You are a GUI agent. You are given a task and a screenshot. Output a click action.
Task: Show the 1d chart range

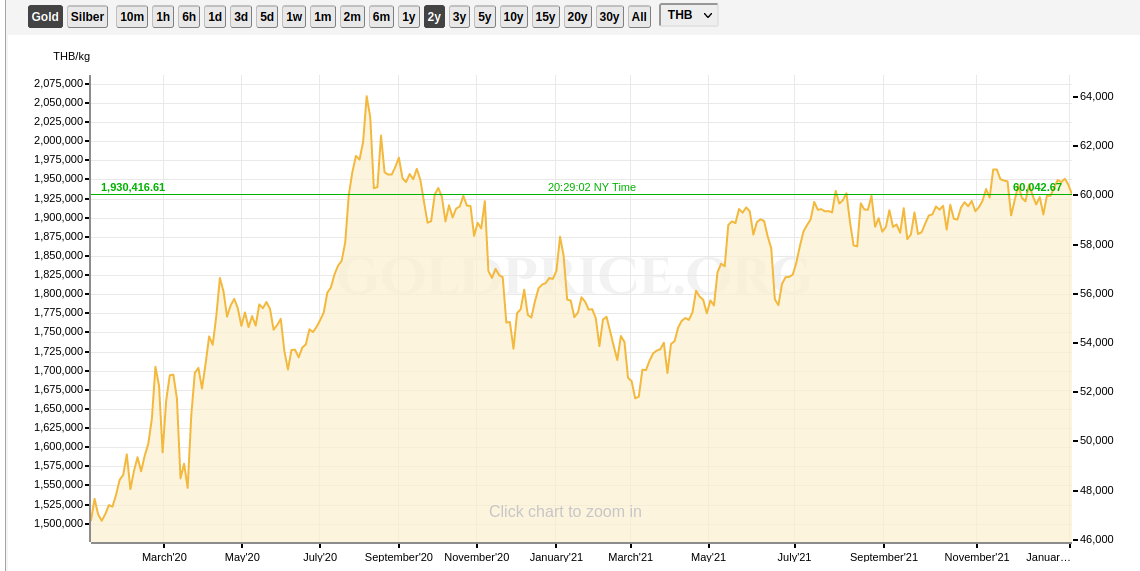(215, 16)
